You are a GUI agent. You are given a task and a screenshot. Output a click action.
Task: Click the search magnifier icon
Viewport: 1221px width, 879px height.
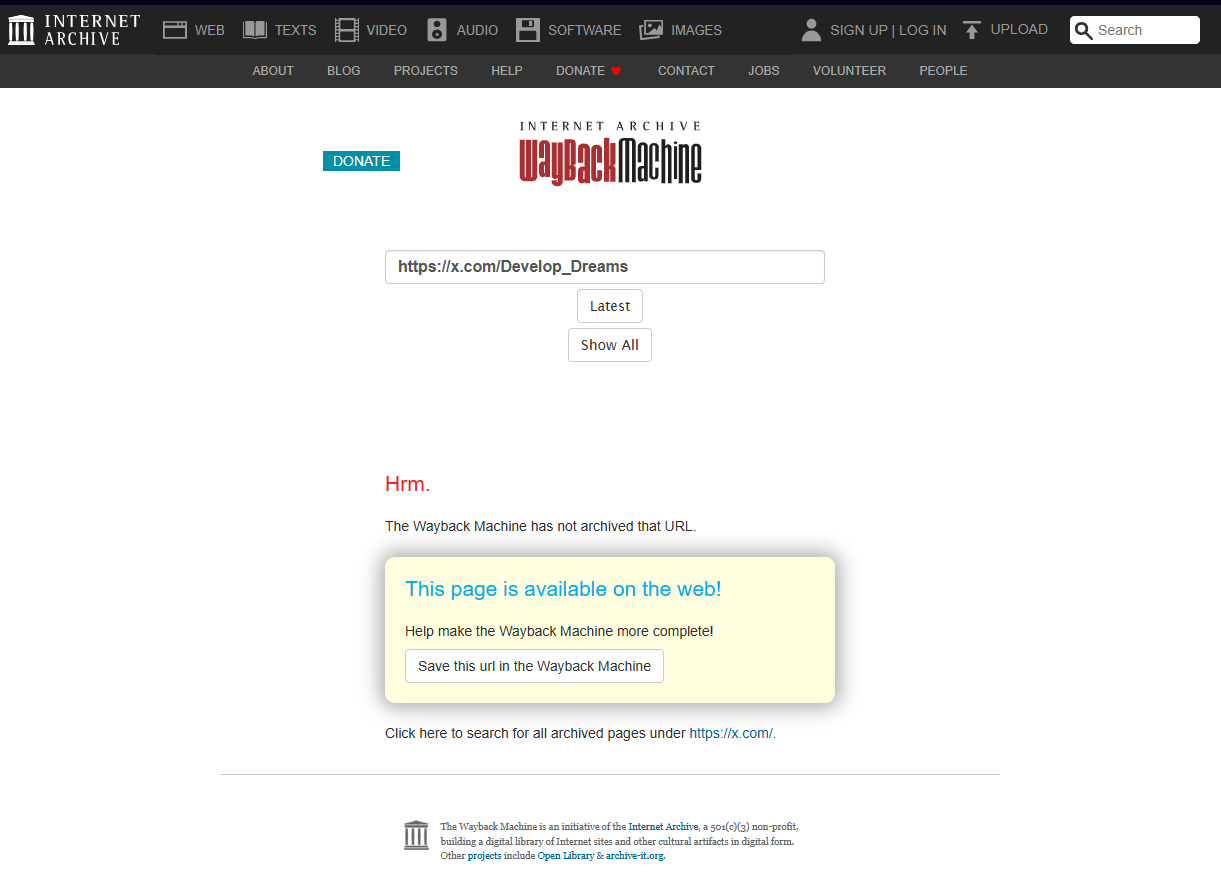click(1084, 30)
